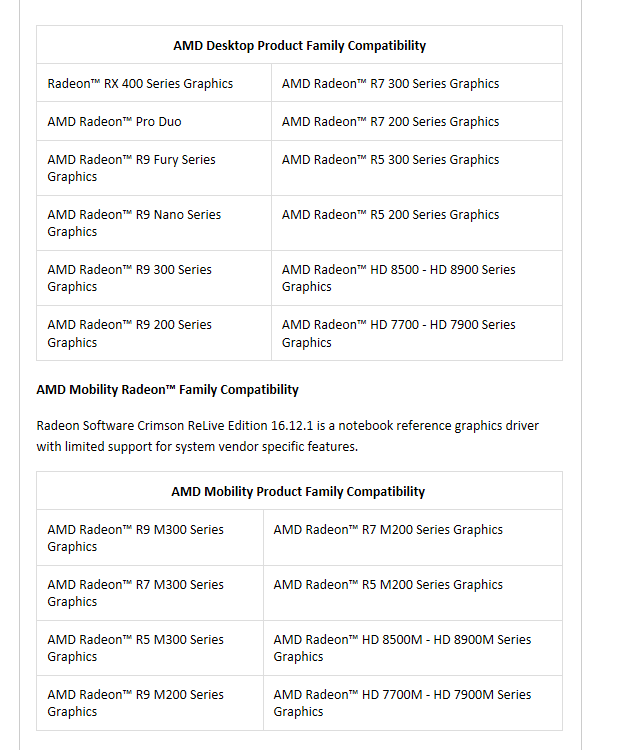The image size is (628, 750).
Task: Click the AMD Radeon R9 300 Series cell
Action: (129, 278)
